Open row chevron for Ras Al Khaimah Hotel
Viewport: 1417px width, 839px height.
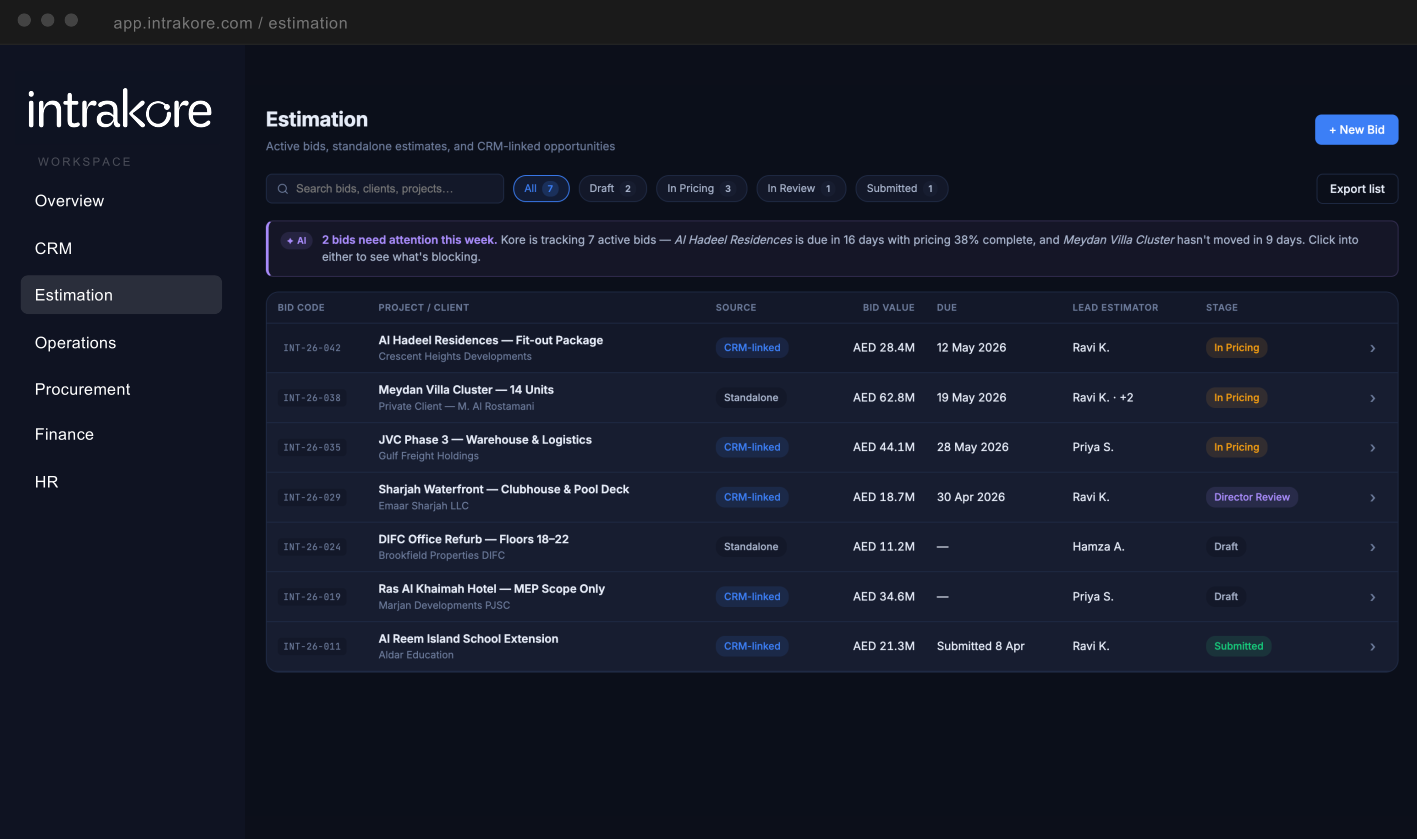(x=1372, y=597)
